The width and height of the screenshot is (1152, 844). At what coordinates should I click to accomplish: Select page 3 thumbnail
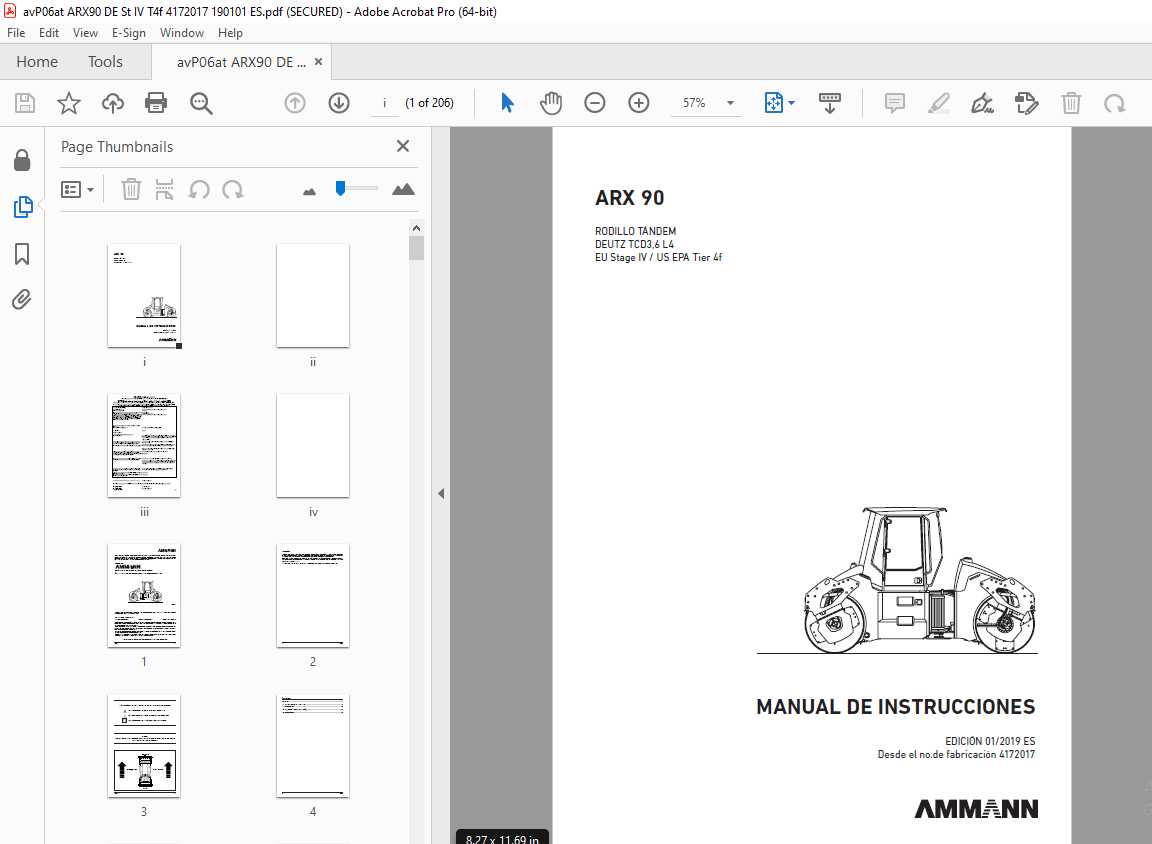144,746
